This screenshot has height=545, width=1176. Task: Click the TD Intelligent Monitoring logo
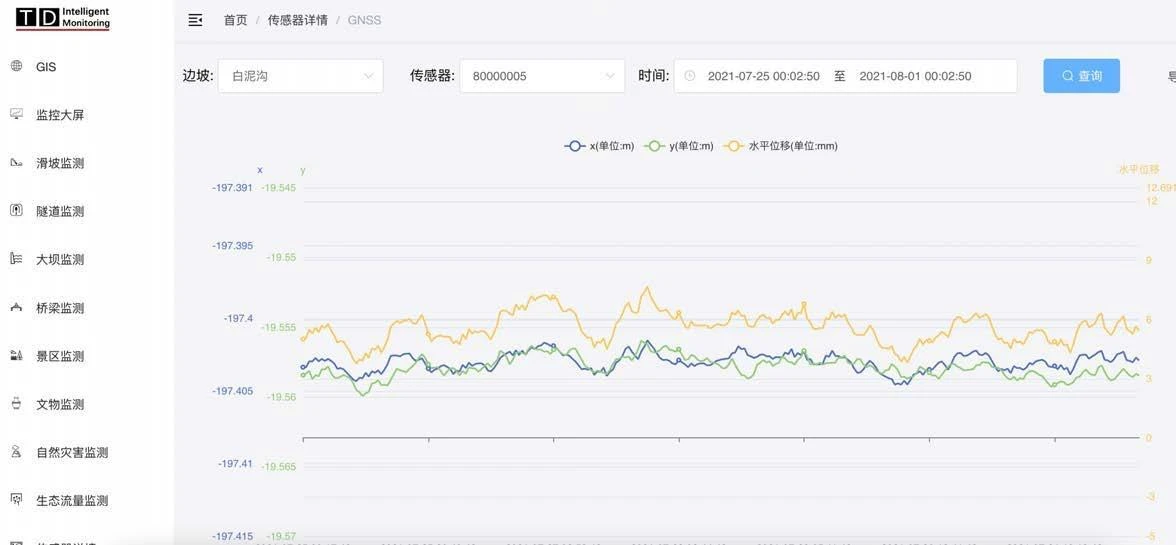pos(63,19)
